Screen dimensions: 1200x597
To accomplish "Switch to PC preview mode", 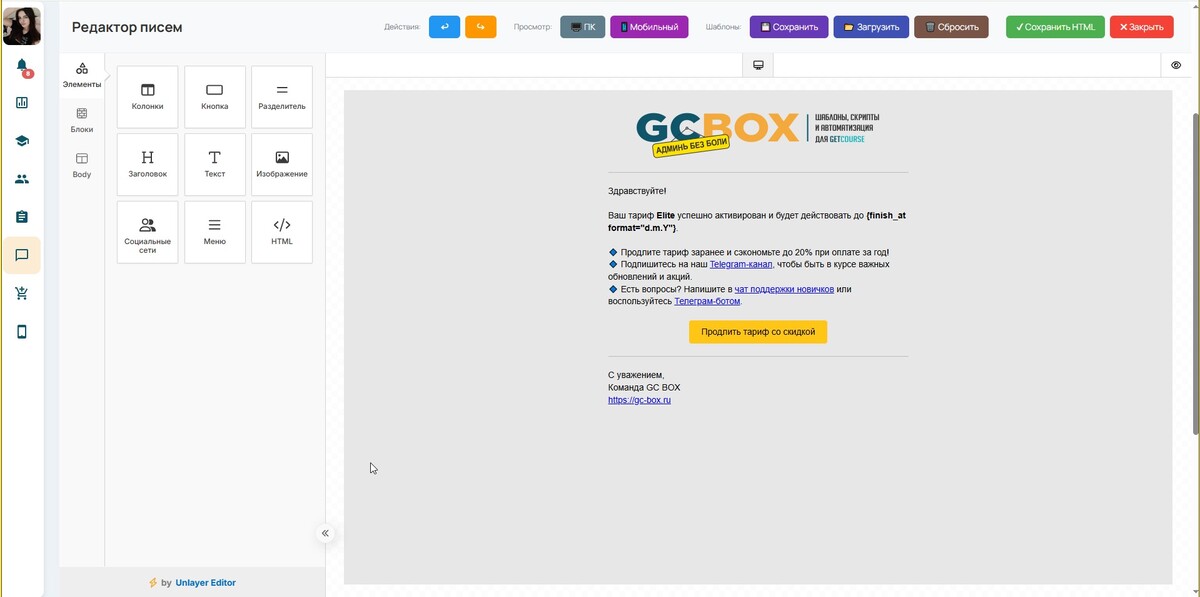I will (x=582, y=27).
